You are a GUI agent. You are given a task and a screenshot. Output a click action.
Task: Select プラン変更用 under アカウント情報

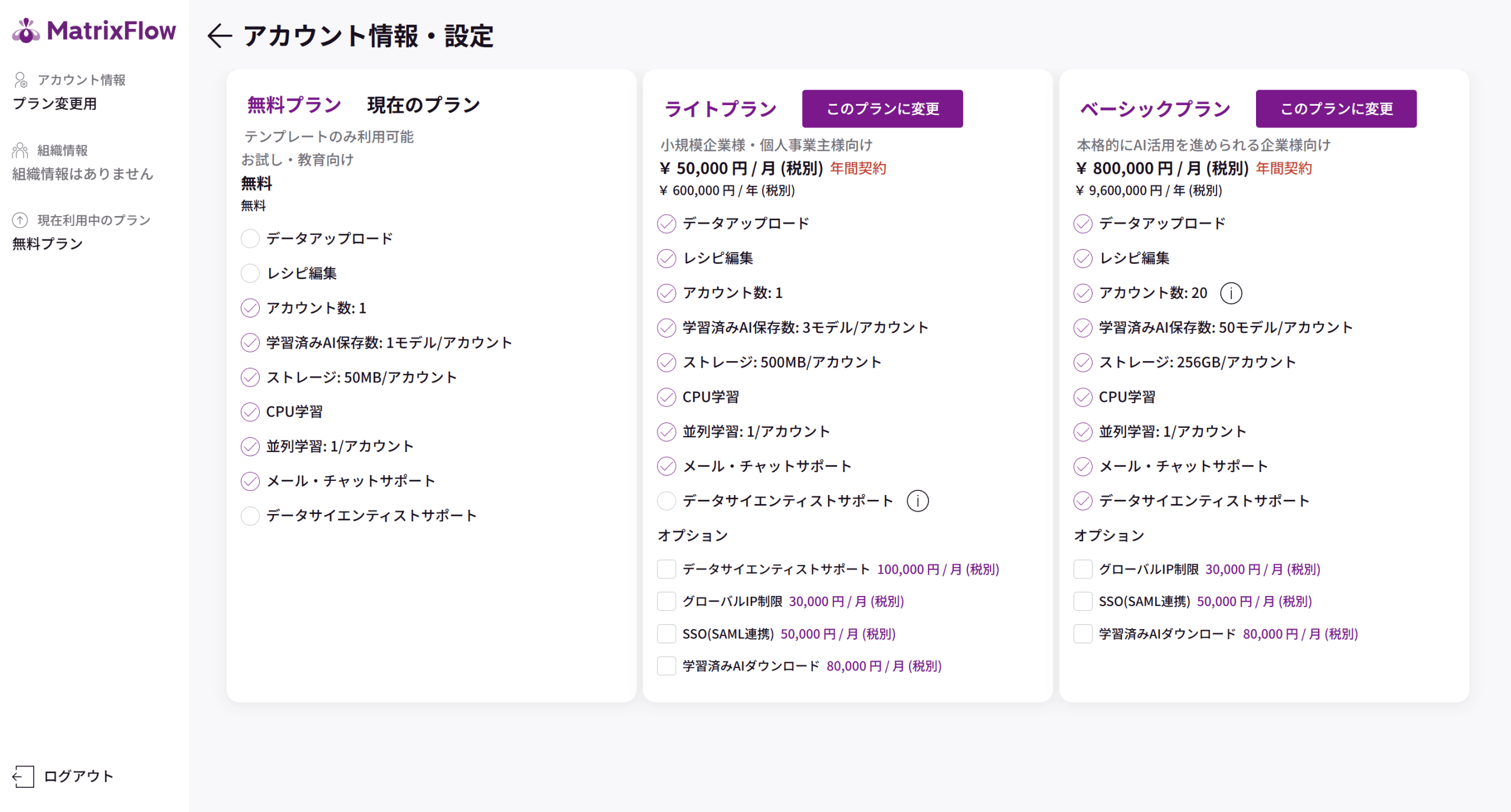point(54,104)
